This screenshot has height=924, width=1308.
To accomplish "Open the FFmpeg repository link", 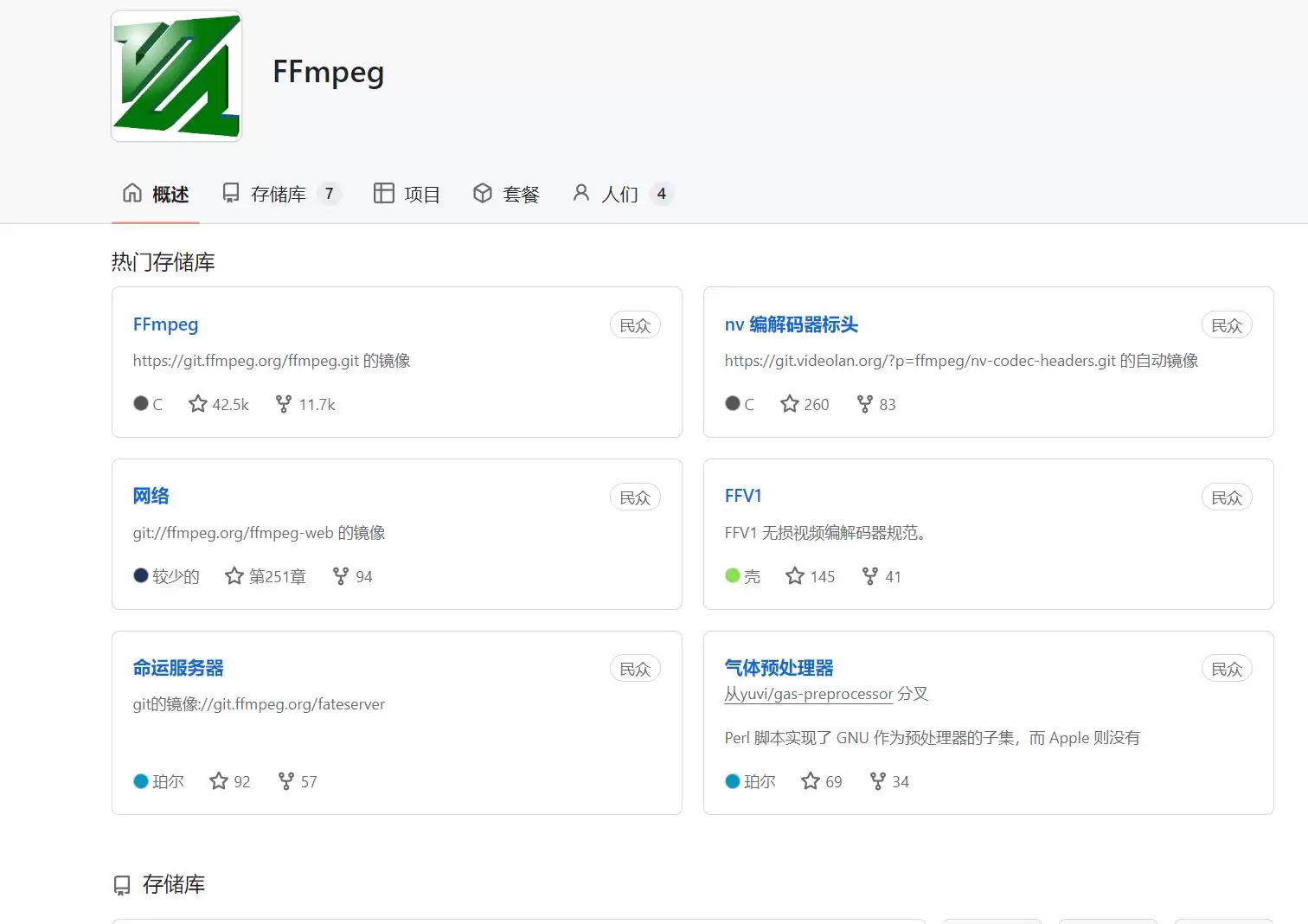I will 165,324.
